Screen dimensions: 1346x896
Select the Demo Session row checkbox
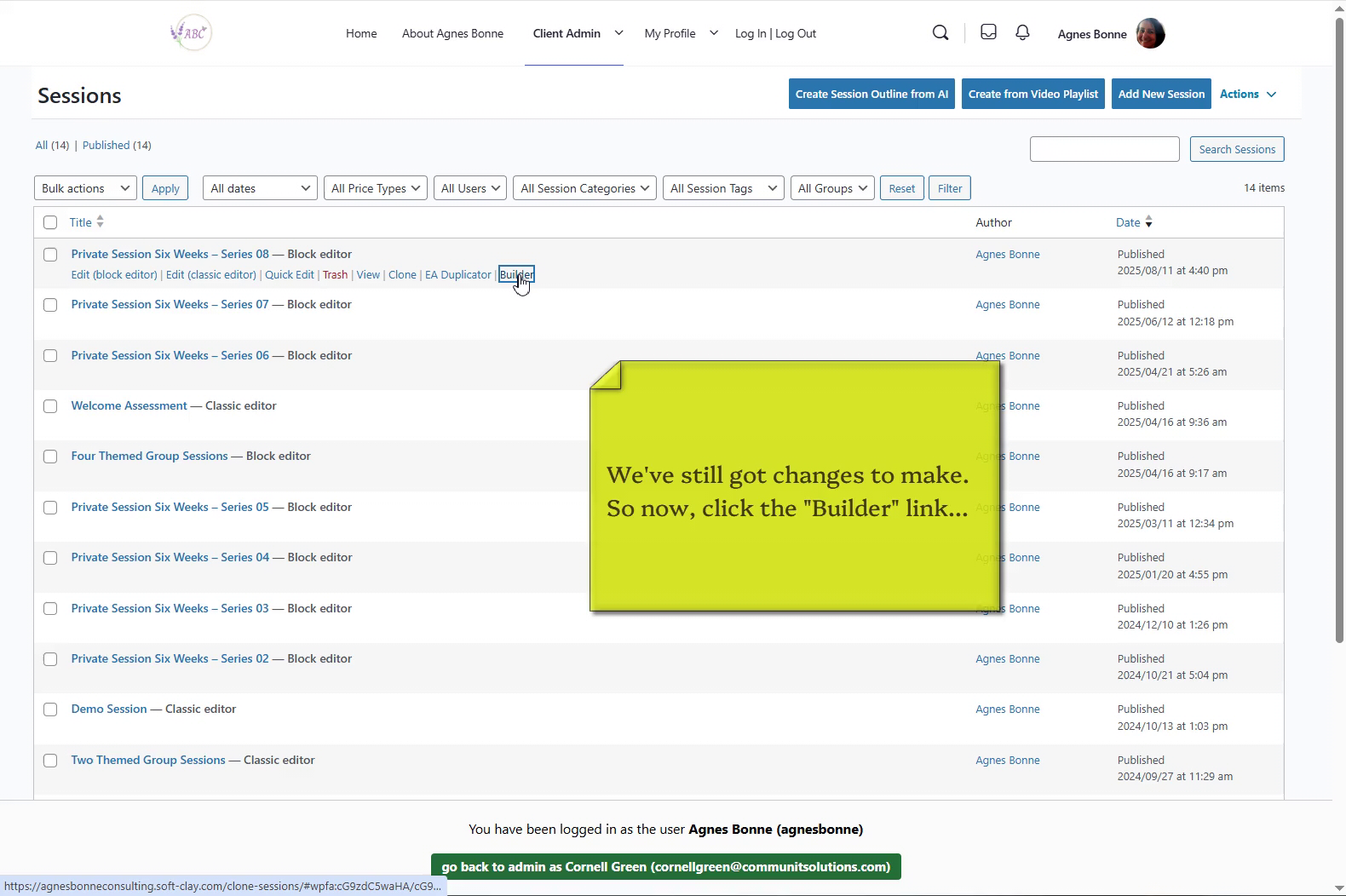click(x=50, y=709)
